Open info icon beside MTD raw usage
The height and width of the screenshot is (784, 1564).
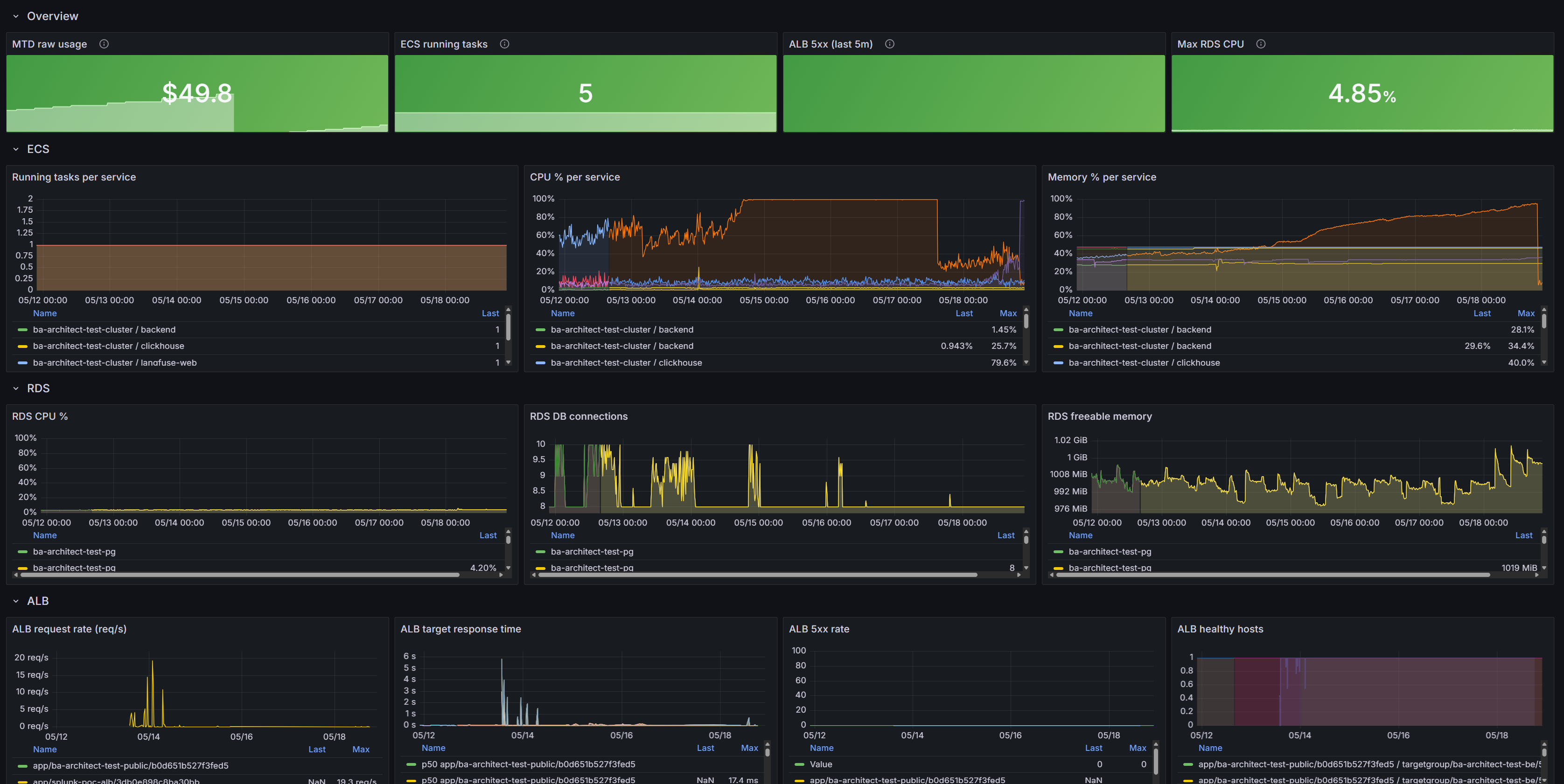tap(104, 44)
